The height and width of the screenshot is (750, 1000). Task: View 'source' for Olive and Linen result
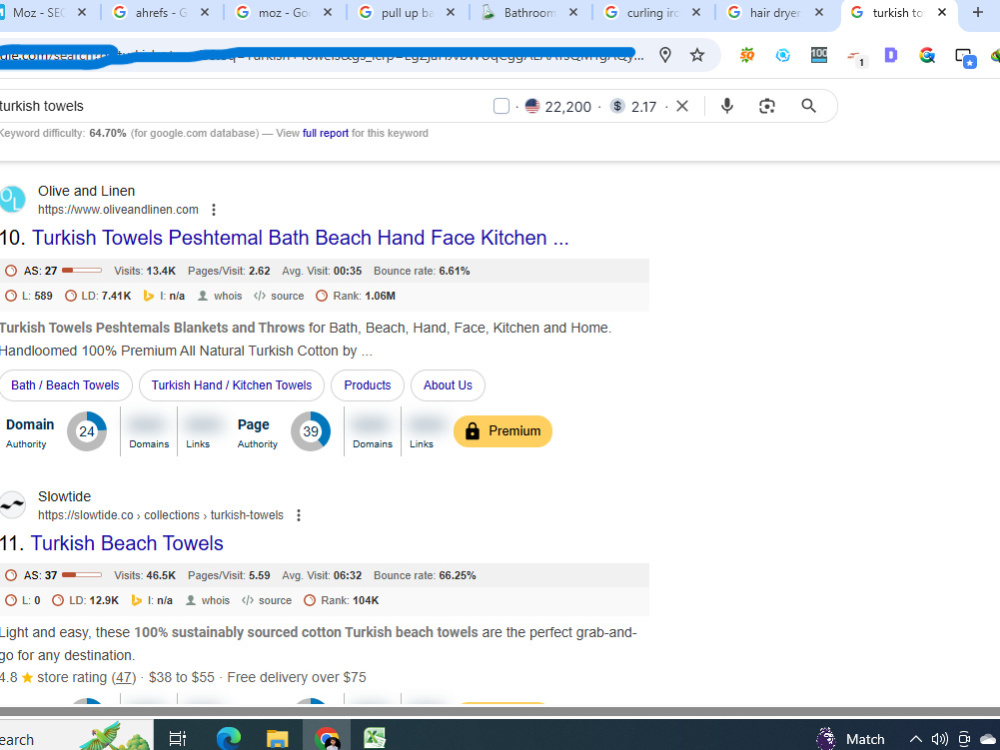pos(279,296)
